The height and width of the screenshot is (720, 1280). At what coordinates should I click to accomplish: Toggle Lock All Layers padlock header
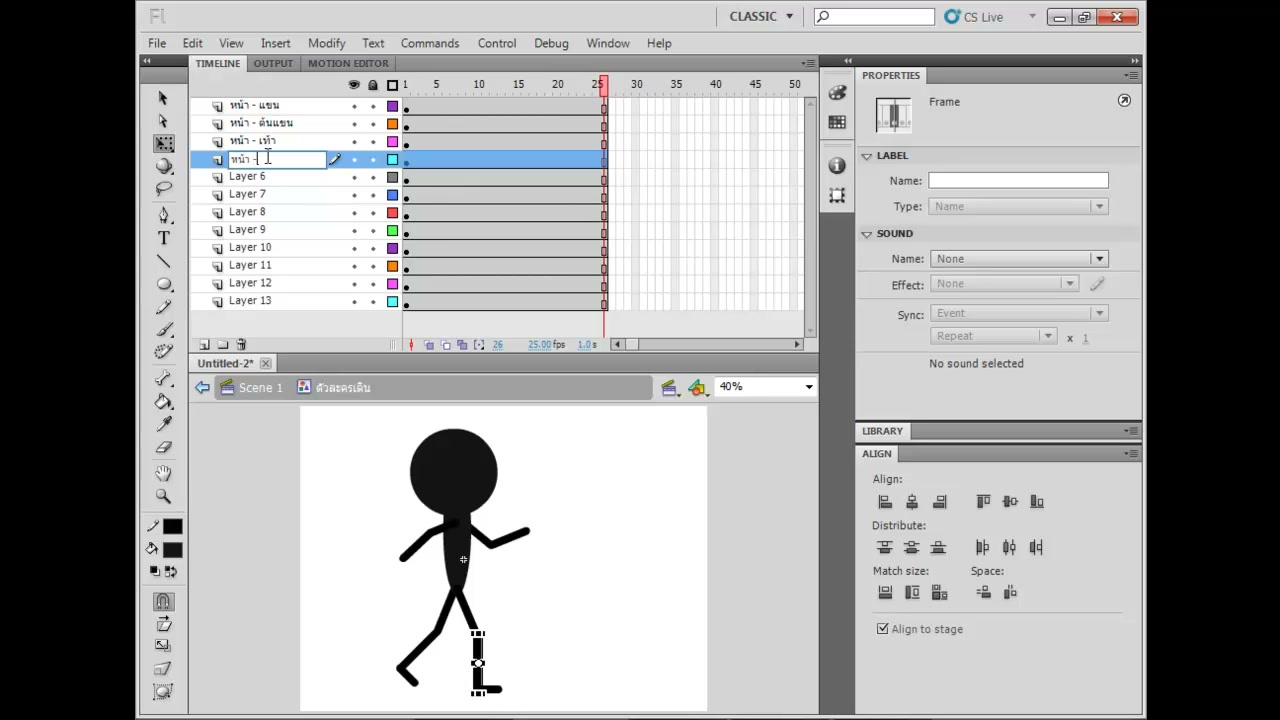[373, 85]
